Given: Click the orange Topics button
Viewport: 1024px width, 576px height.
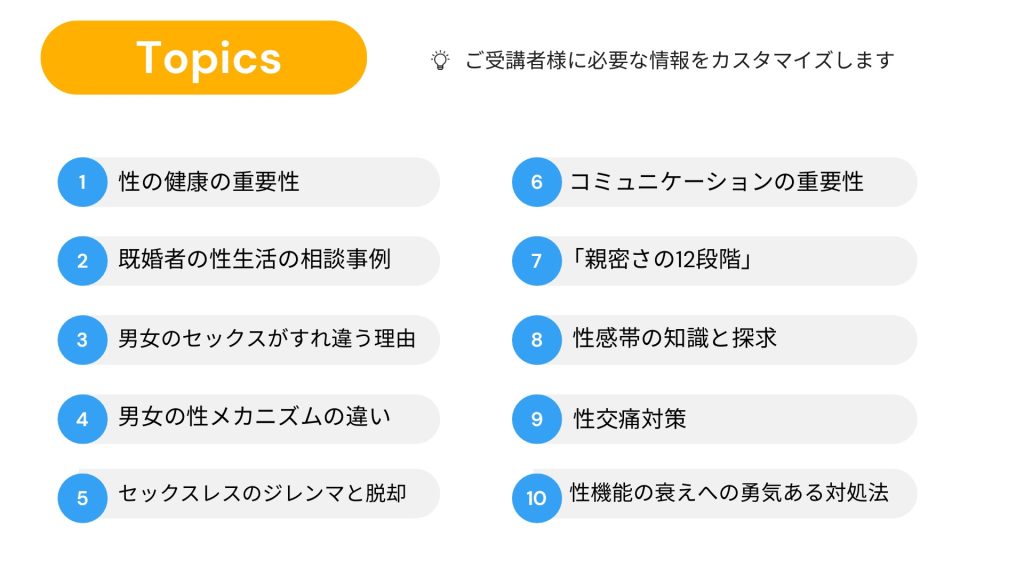Looking at the screenshot, I should pos(204,58).
